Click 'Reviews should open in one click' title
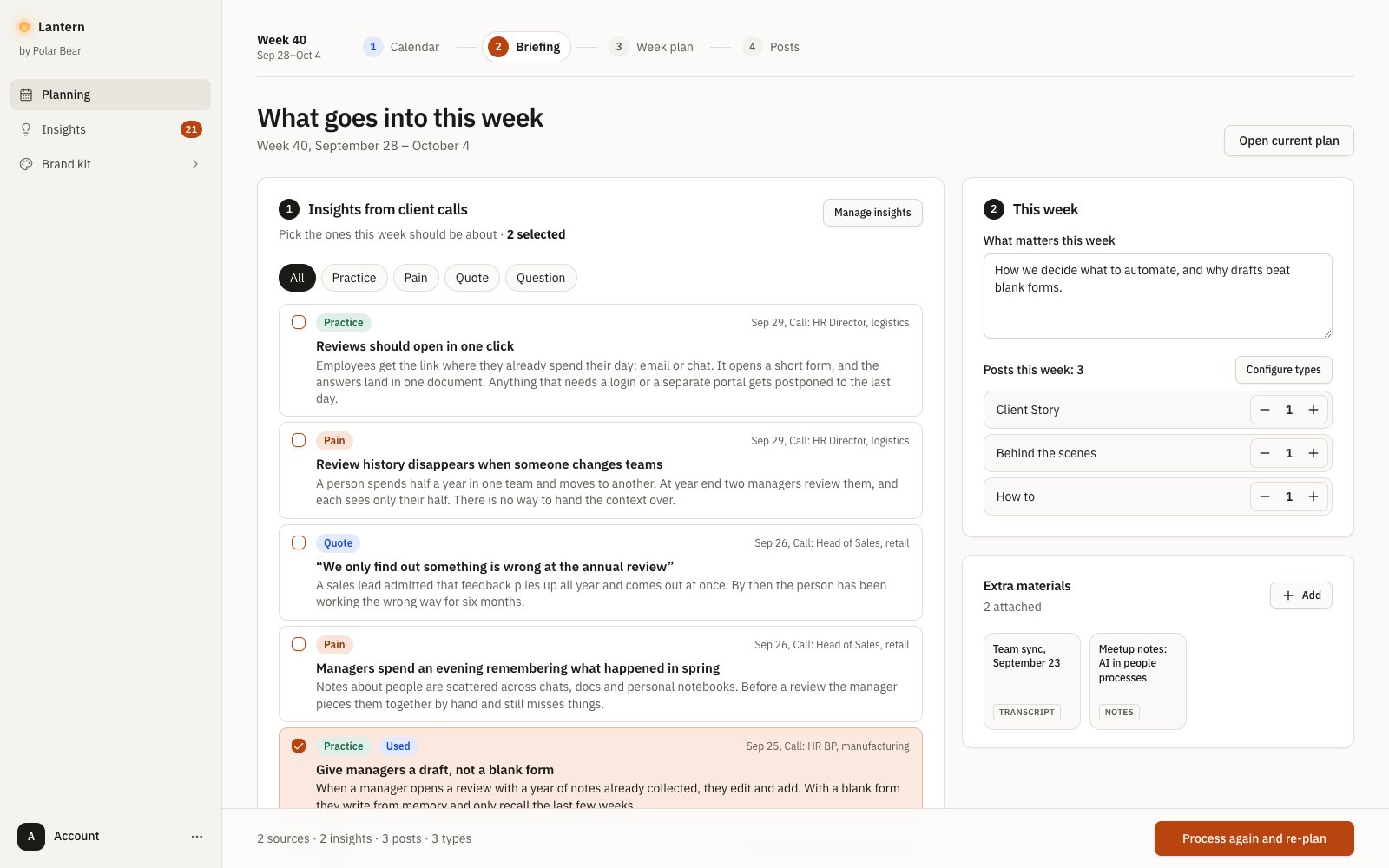1389x868 pixels. (x=415, y=346)
